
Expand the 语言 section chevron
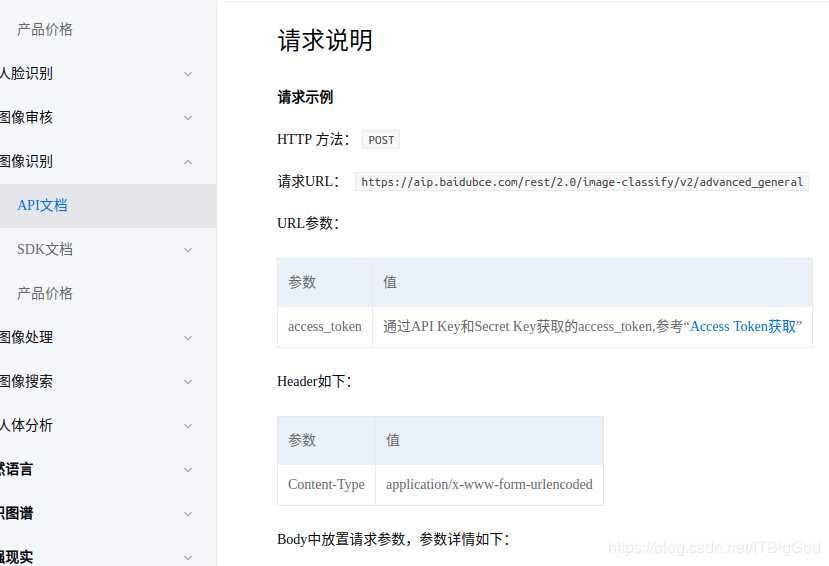[188, 470]
